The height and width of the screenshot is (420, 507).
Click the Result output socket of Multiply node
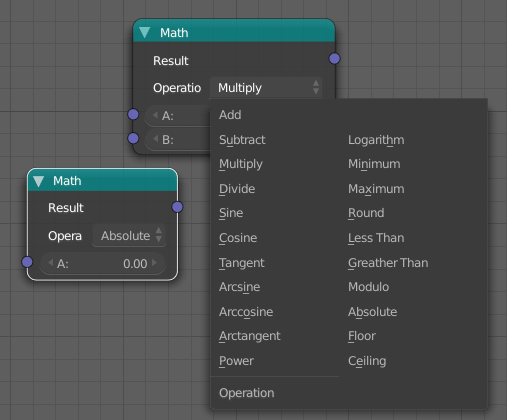[334, 58]
